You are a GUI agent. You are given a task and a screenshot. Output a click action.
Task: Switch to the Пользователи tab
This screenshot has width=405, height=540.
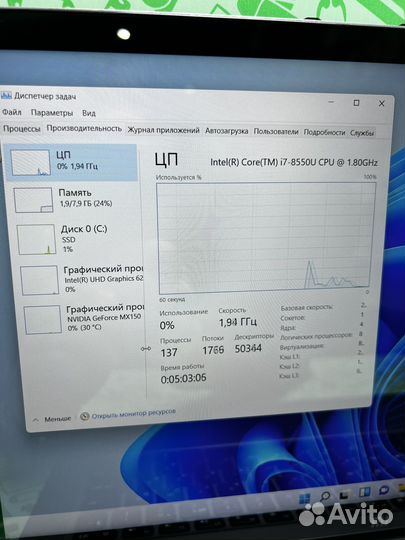coord(276,132)
